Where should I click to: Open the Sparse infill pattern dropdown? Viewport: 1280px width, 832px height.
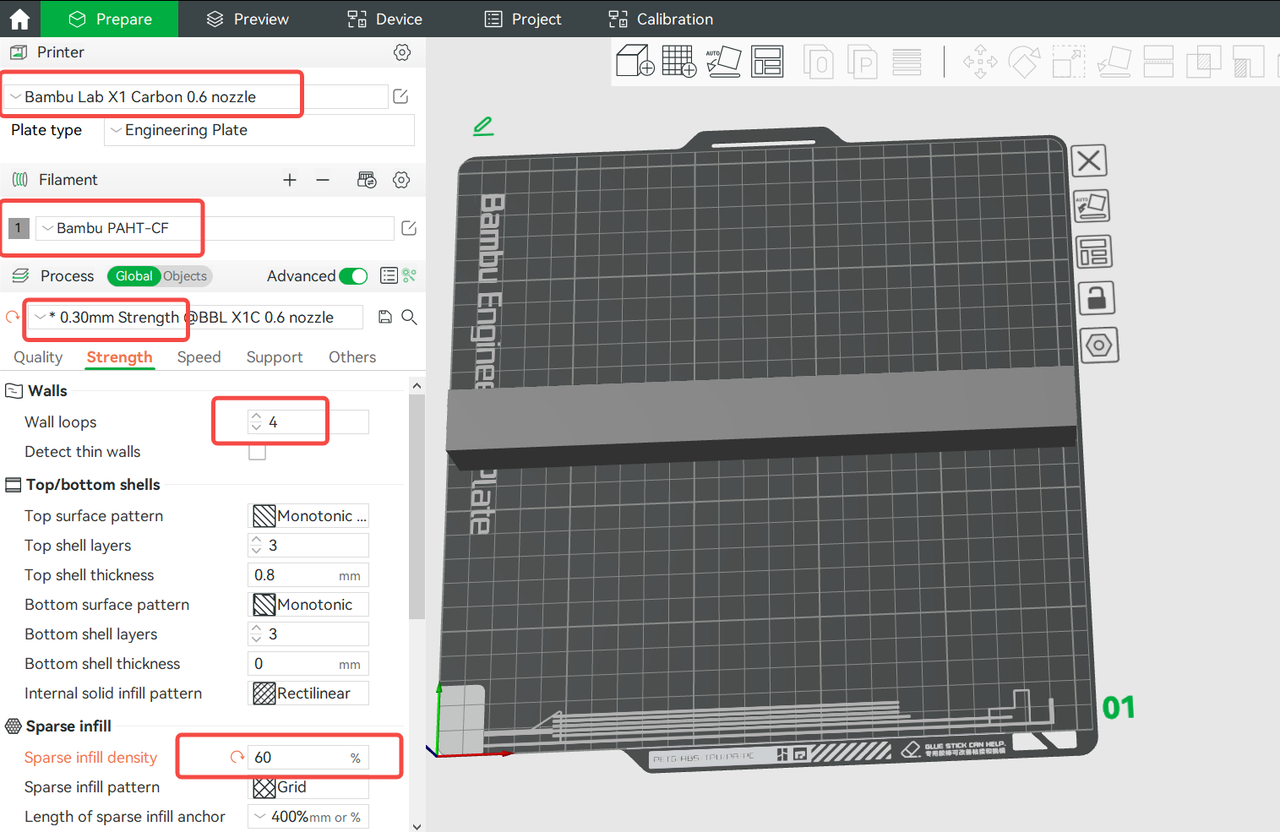[308, 787]
